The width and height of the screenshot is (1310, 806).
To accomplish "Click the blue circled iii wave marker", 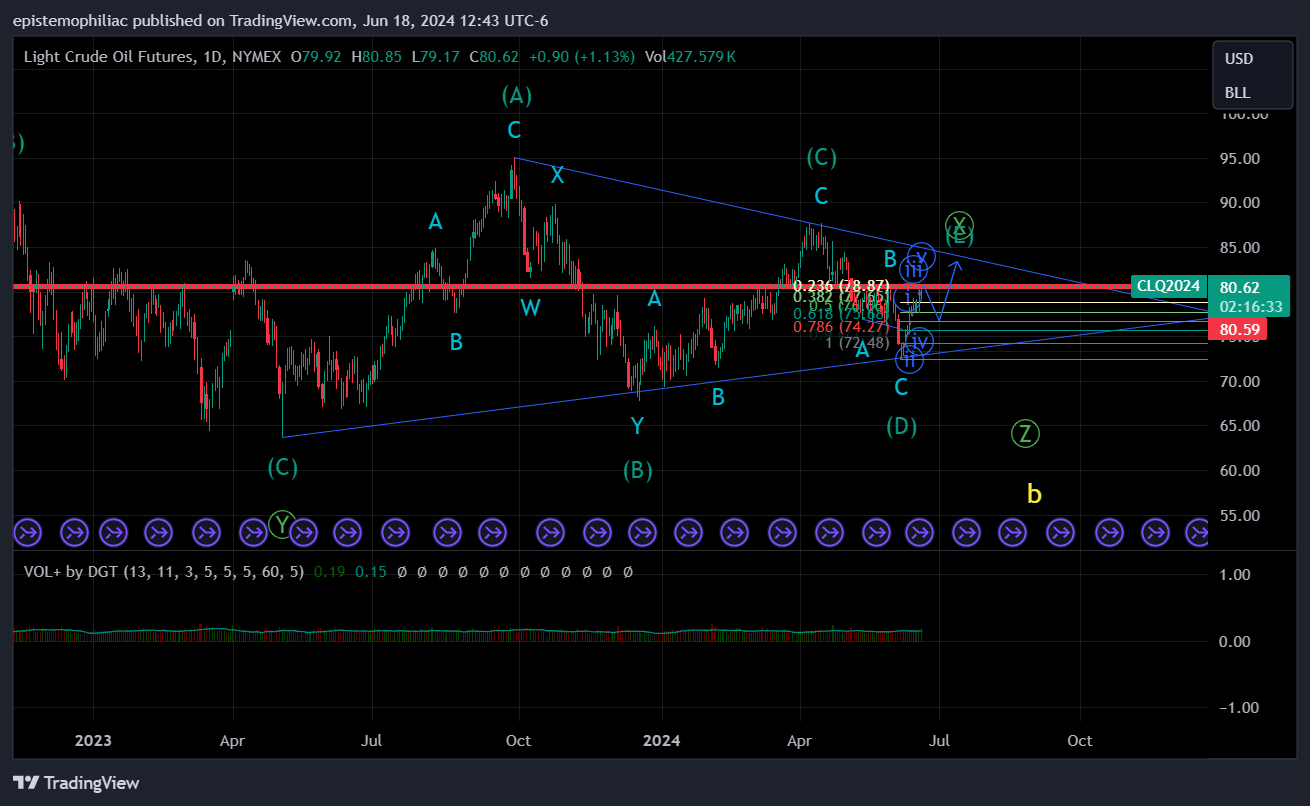I will [912, 269].
